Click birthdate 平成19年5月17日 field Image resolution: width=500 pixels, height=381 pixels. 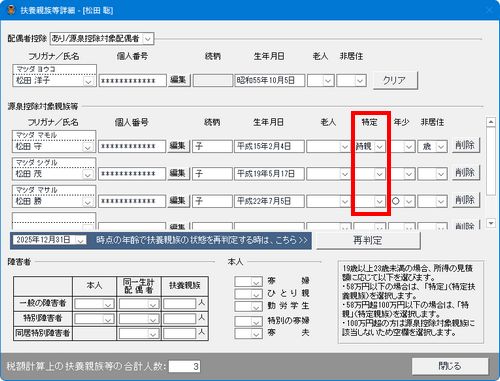[x=269, y=174]
